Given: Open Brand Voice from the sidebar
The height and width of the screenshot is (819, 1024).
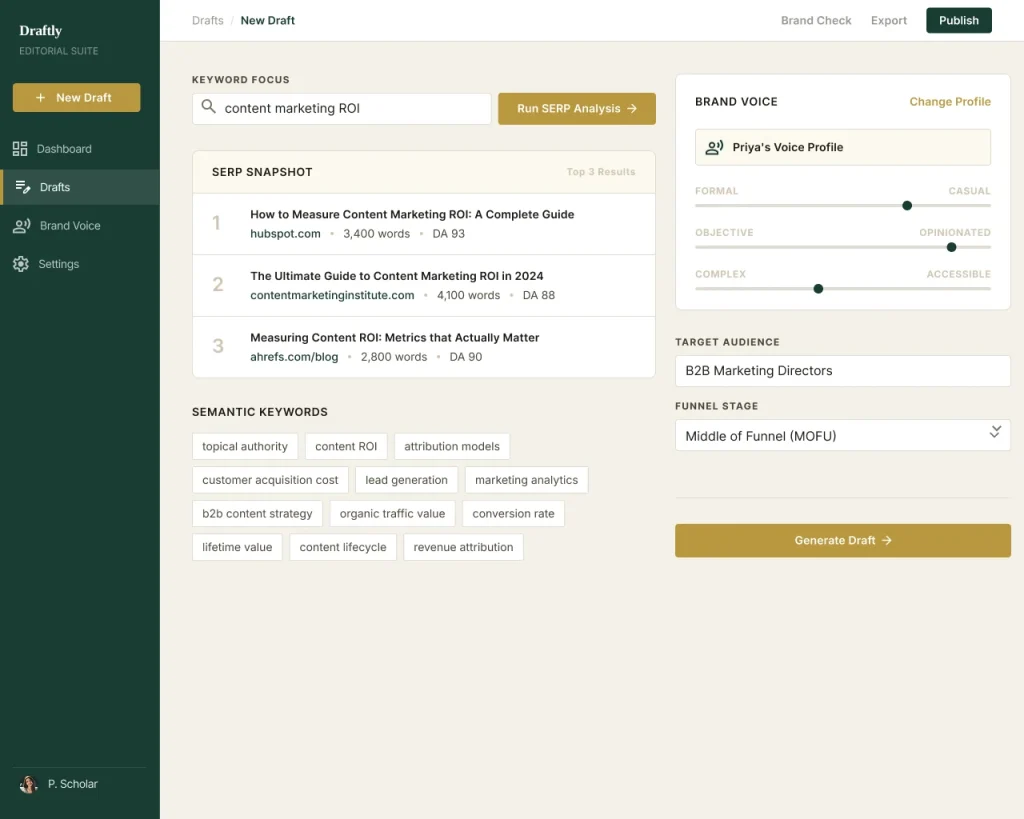Looking at the screenshot, I should (80, 226).
